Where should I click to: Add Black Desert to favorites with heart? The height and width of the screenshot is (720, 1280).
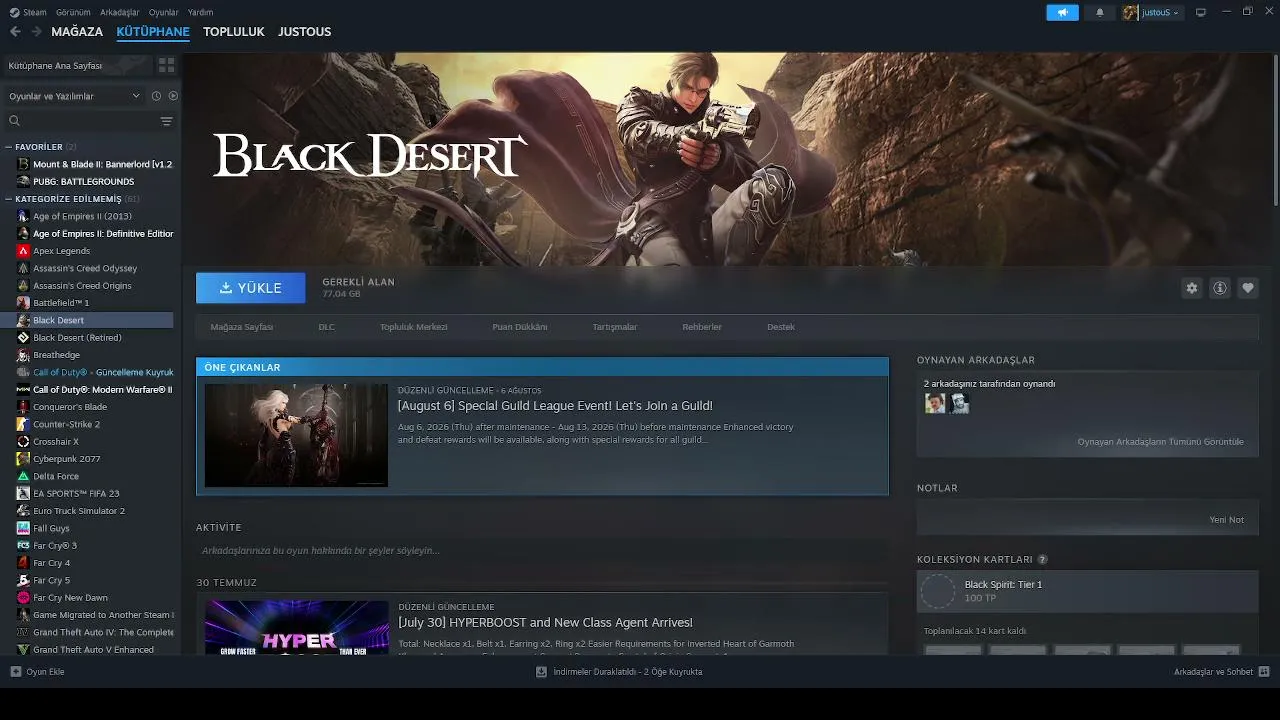1248,288
